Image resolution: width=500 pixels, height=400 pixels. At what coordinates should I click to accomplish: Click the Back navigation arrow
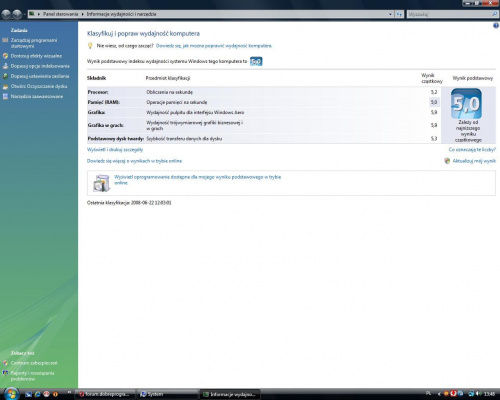[6, 14]
